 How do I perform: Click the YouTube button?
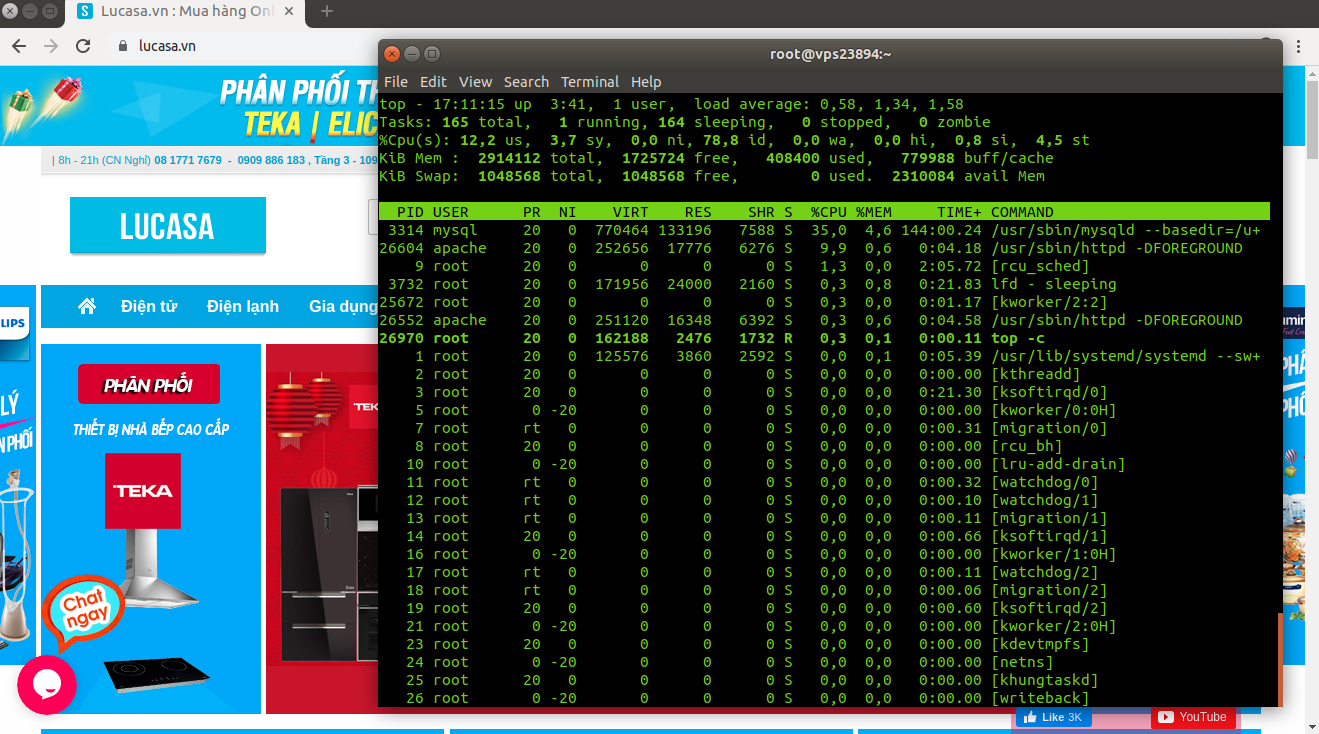pyautogui.click(x=1192, y=717)
